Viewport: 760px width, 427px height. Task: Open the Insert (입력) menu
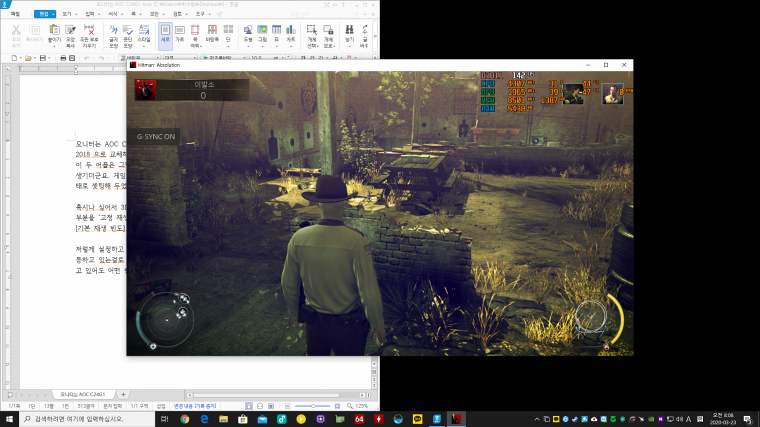pos(90,14)
